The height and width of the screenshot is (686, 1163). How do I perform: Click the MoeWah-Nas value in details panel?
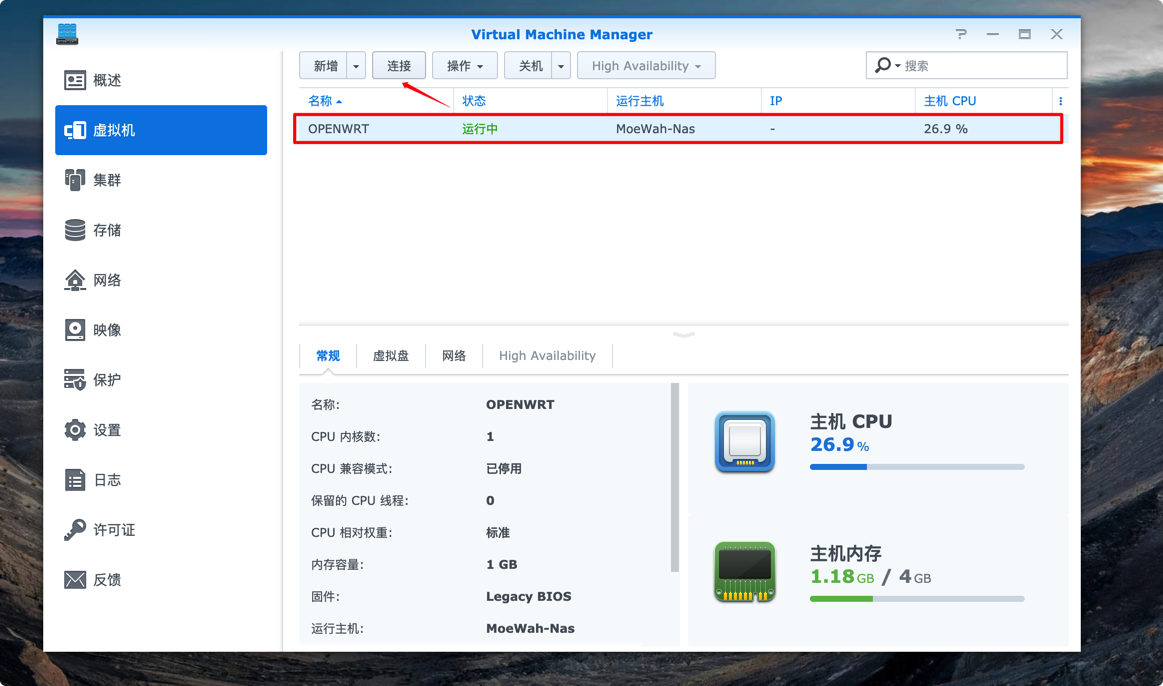click(530, 628)
